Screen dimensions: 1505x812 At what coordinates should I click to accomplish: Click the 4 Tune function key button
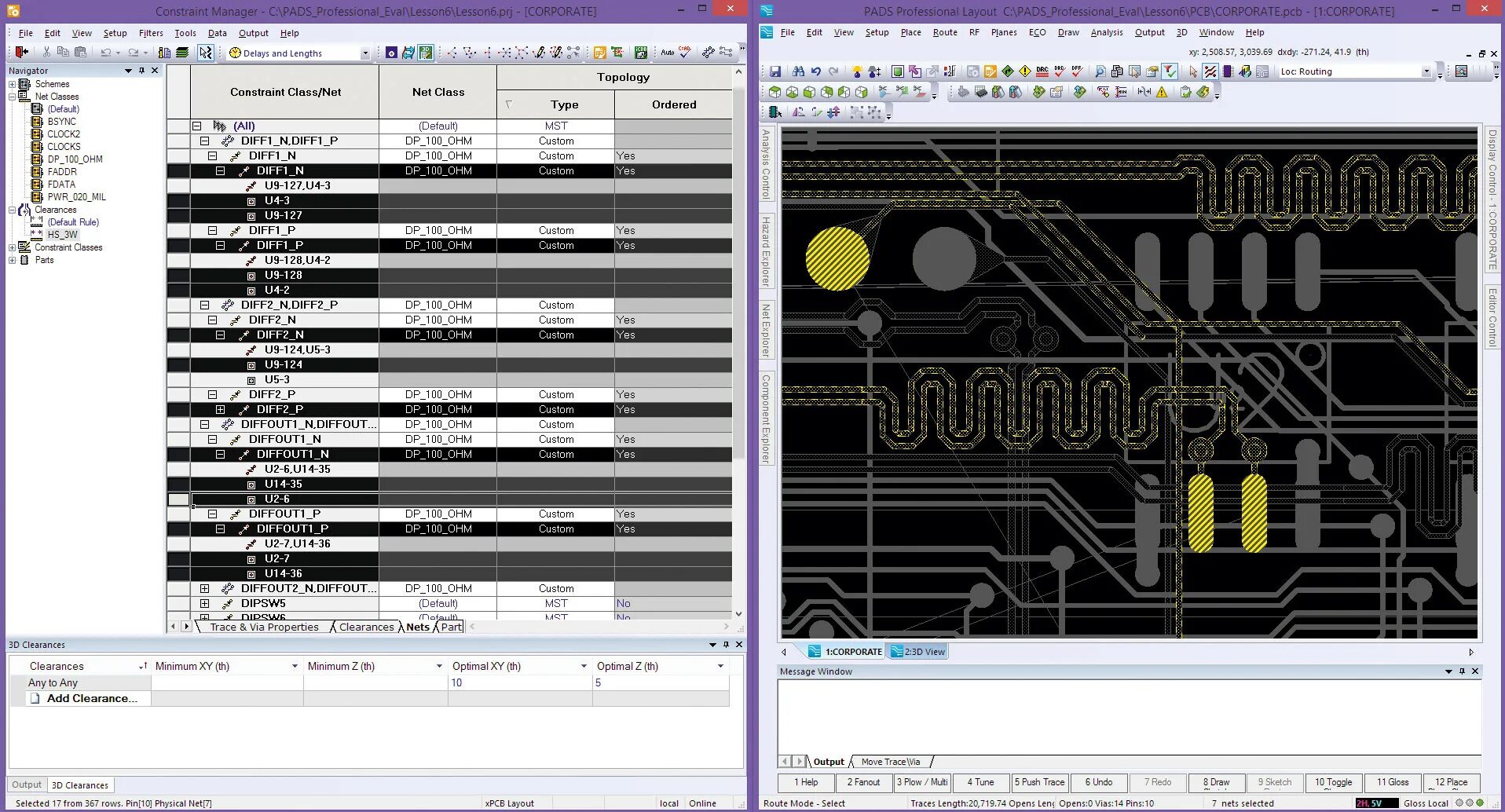[980, 782]
